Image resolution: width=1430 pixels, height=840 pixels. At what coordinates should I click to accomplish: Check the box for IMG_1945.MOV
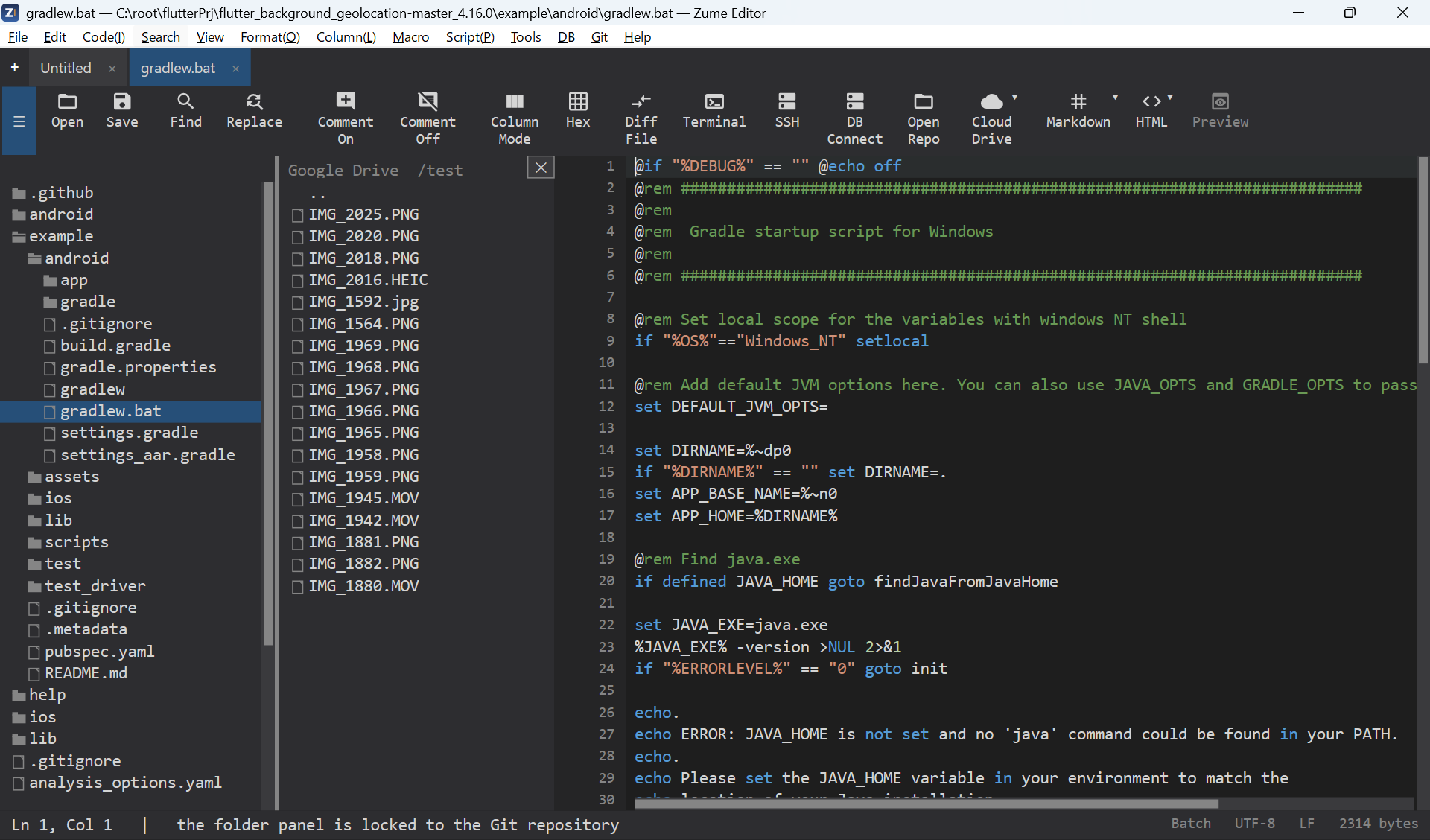(x=298, y=499)
